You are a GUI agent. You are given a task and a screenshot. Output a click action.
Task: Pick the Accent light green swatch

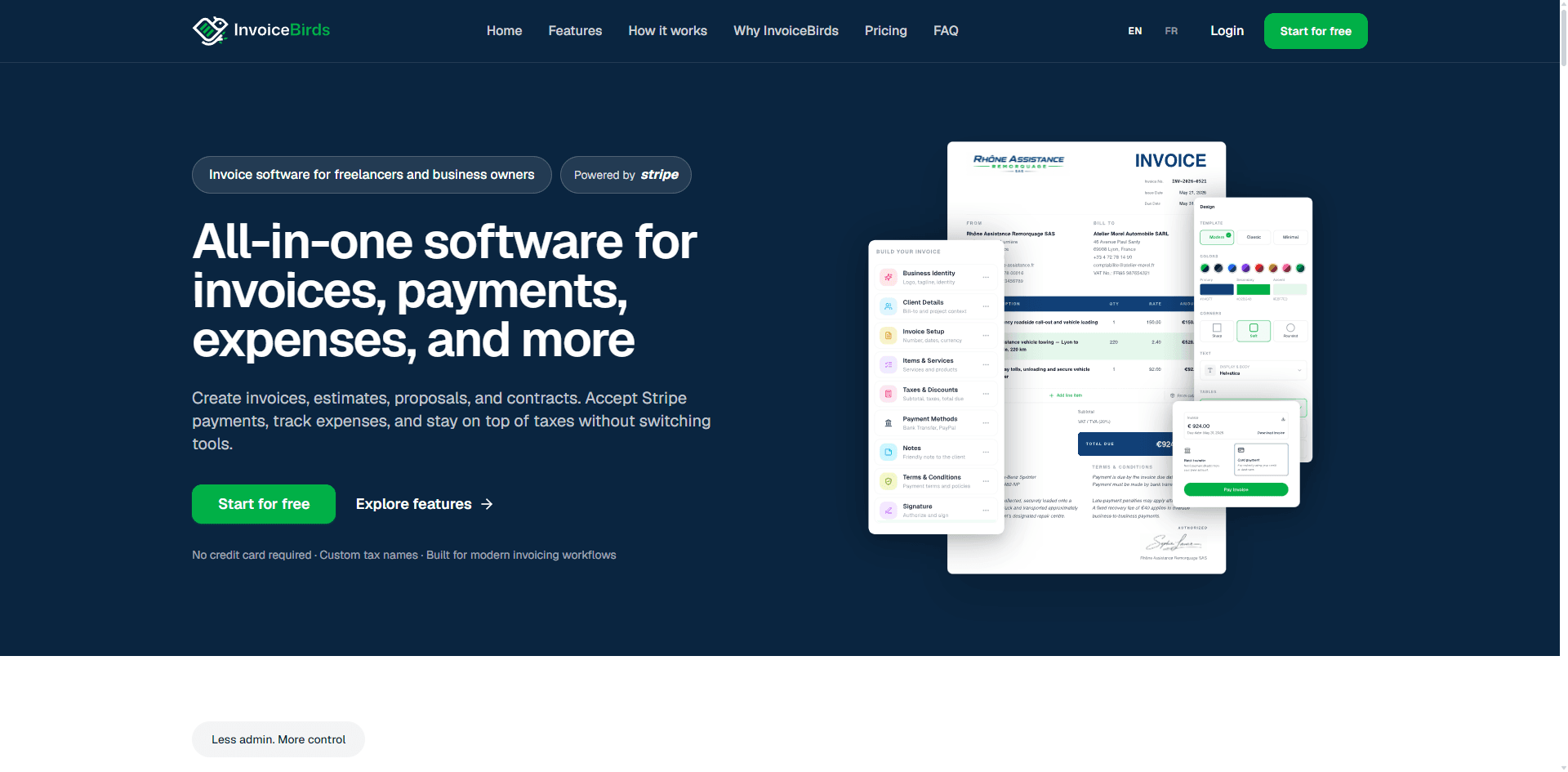coord(1290,289)
